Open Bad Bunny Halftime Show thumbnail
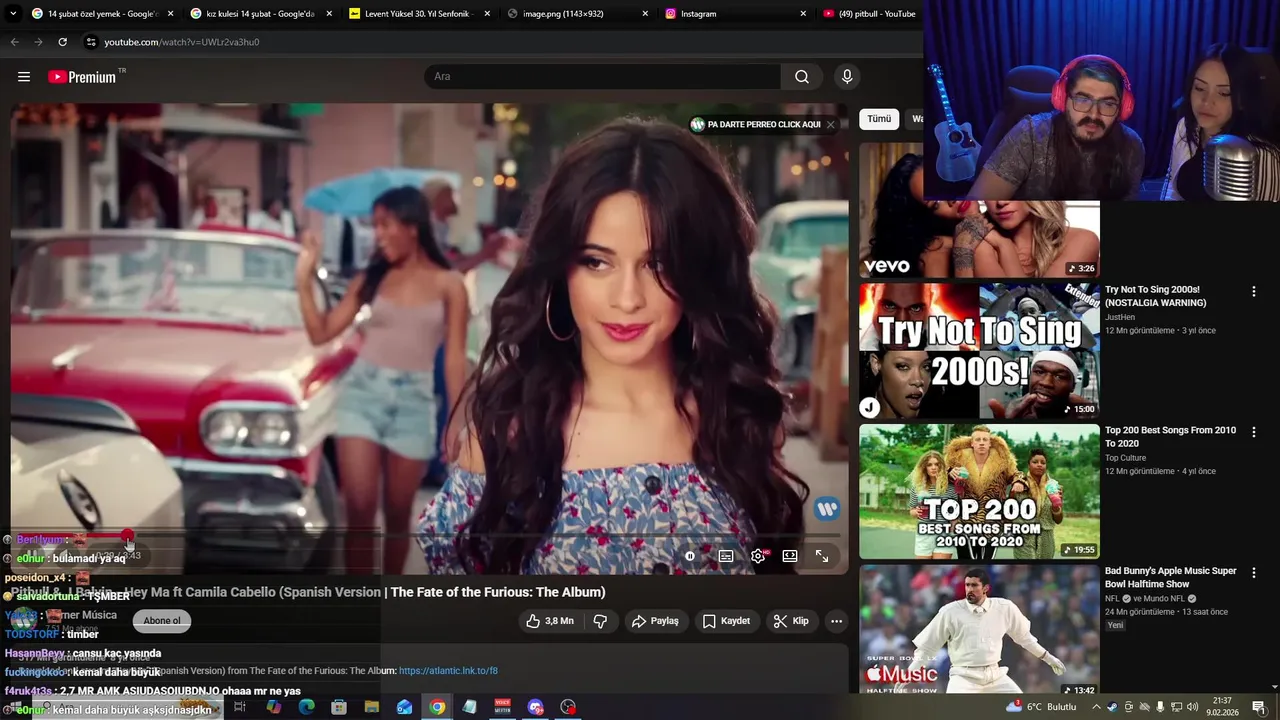The image size is (1280, 720). click(x=979, y=630)
